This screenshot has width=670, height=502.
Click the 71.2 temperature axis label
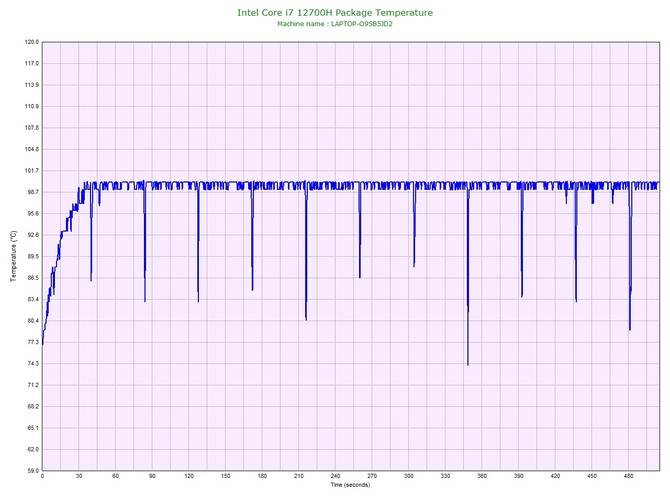[x=33, y=385]
